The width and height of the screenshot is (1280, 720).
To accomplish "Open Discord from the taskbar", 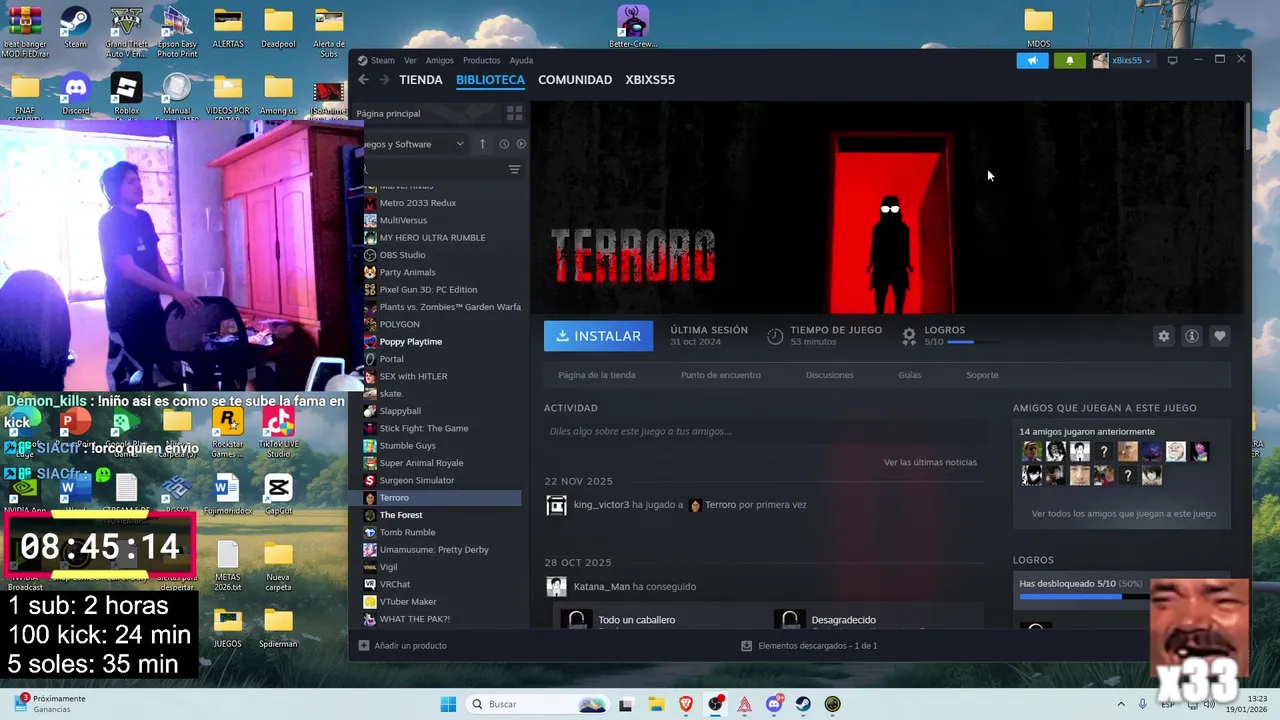I will (774, 704).
